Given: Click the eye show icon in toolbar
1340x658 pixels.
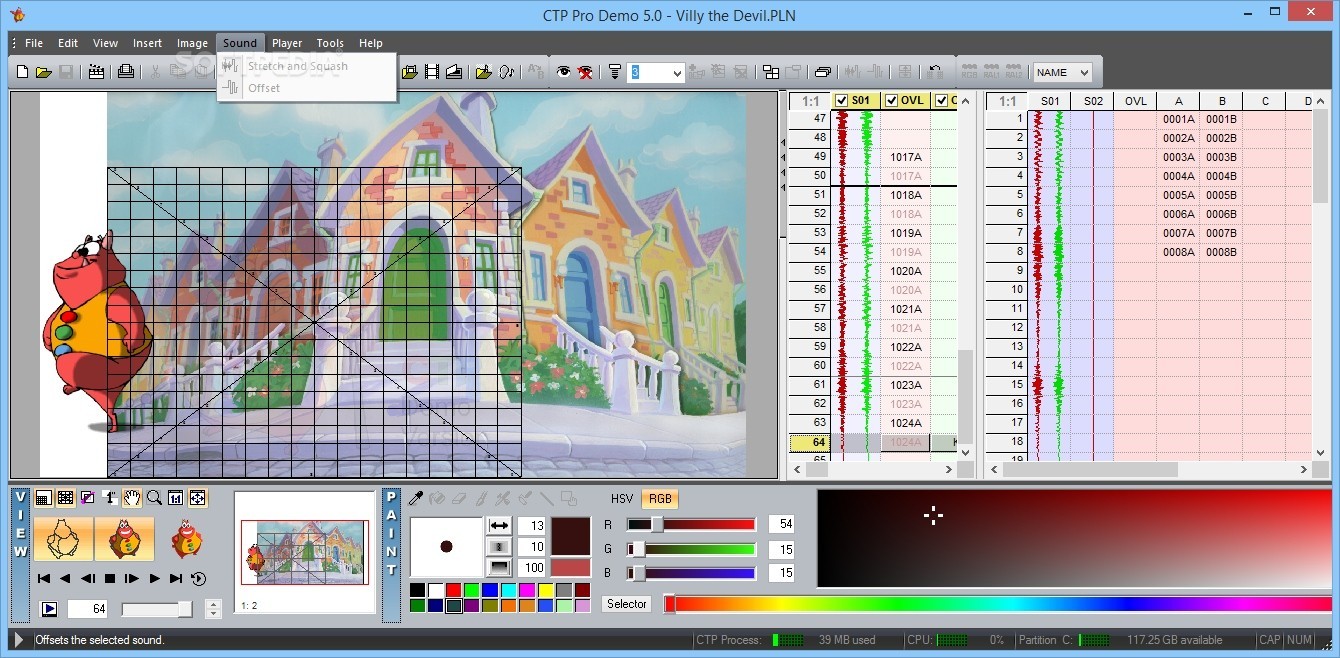Looking at the screenshot, I should (x=564, y=72).
